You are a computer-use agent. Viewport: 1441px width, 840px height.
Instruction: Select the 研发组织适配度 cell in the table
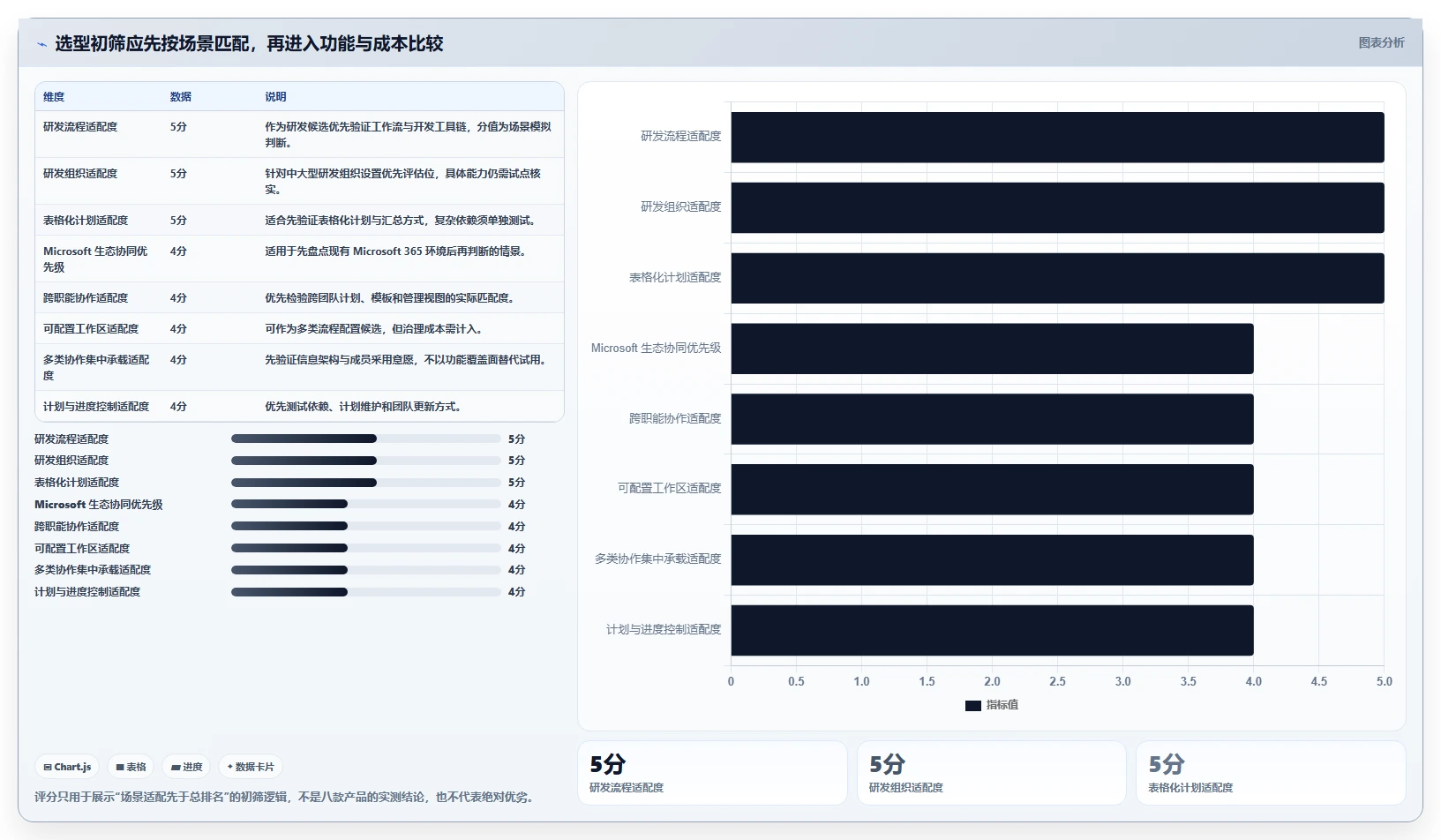coord(80,174)
